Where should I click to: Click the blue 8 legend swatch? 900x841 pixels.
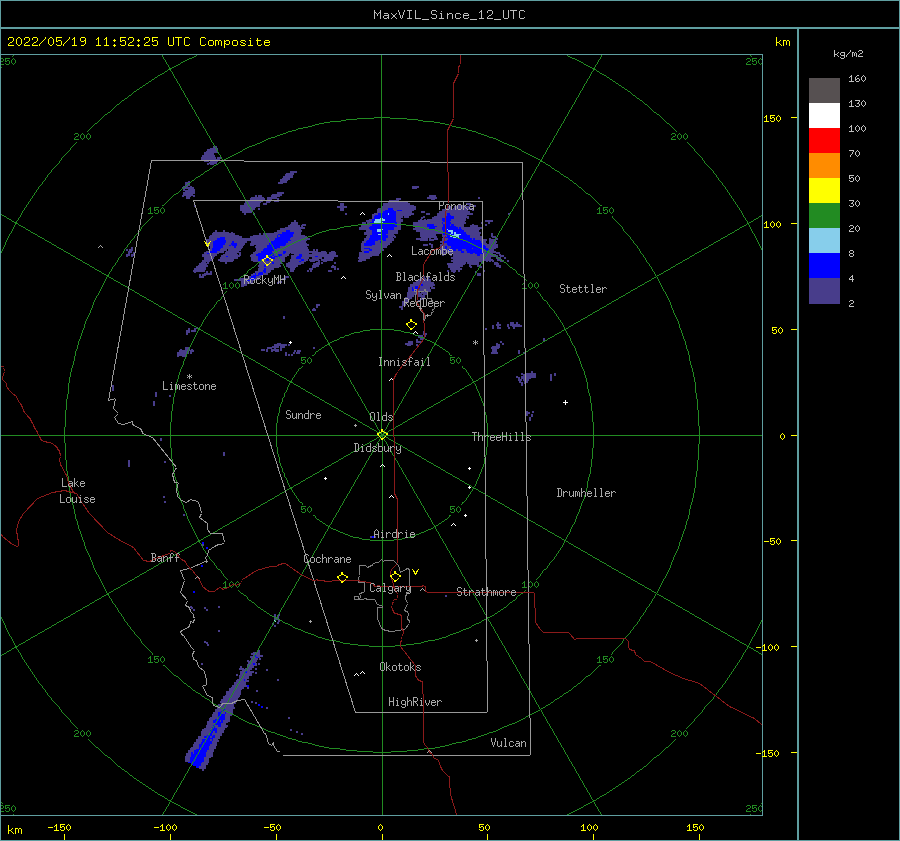824,265
